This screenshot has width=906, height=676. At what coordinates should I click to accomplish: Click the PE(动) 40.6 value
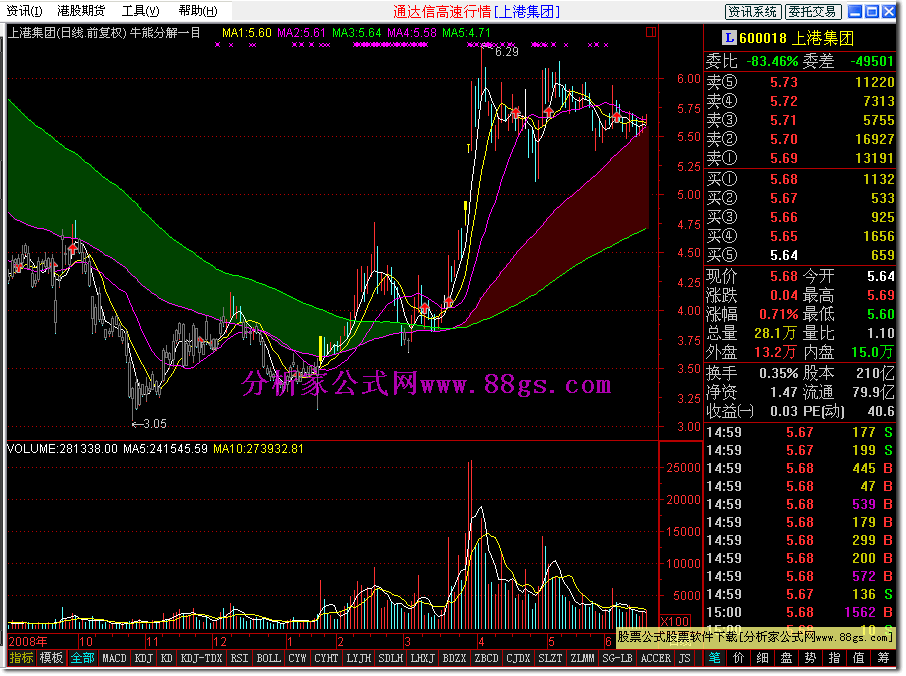click(x=881, y=411)
